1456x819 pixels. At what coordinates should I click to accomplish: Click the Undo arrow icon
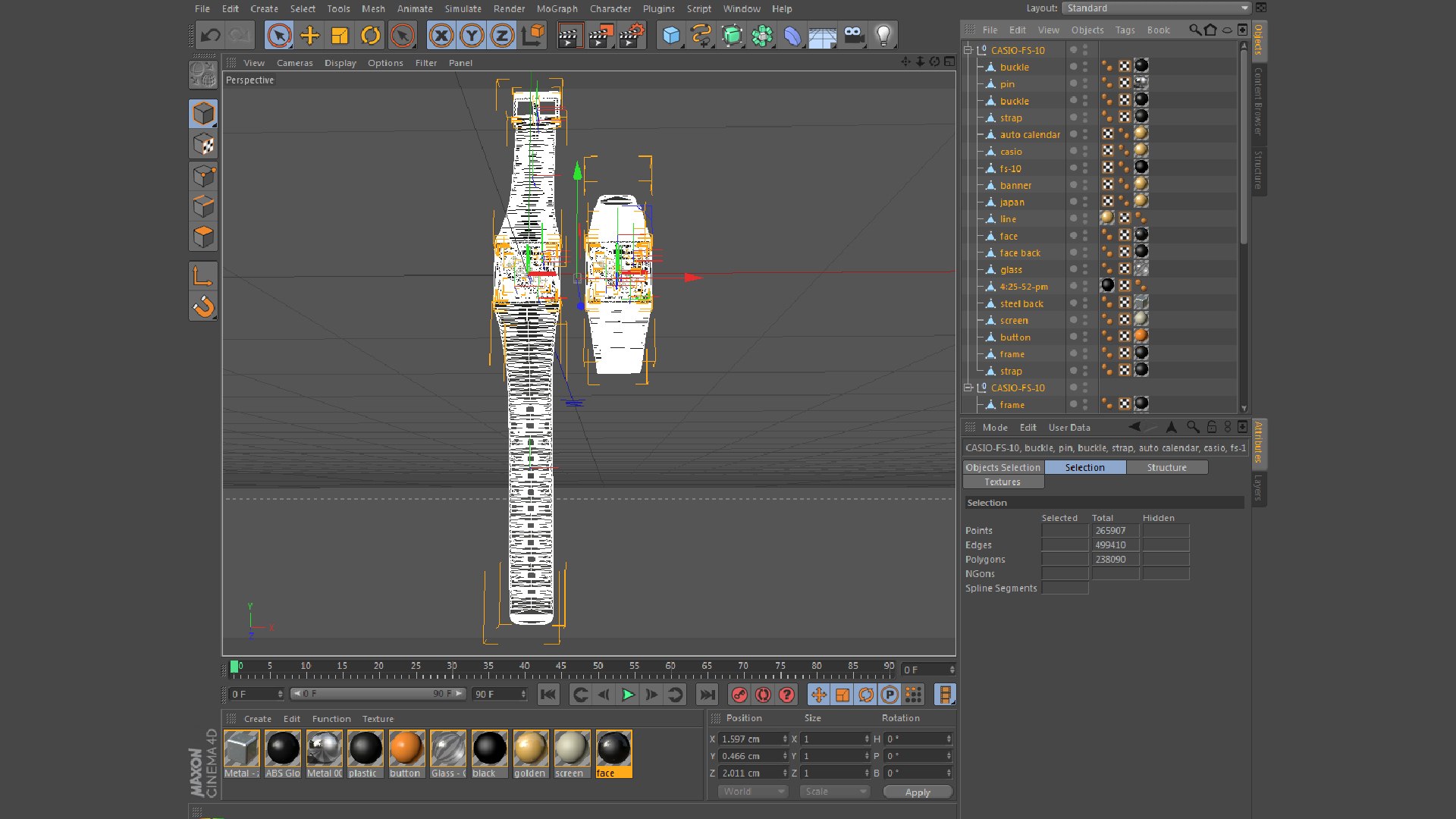[x=210, y=36]
